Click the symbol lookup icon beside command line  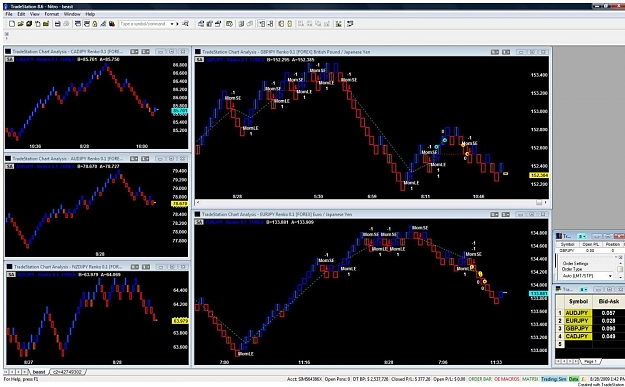186,24
